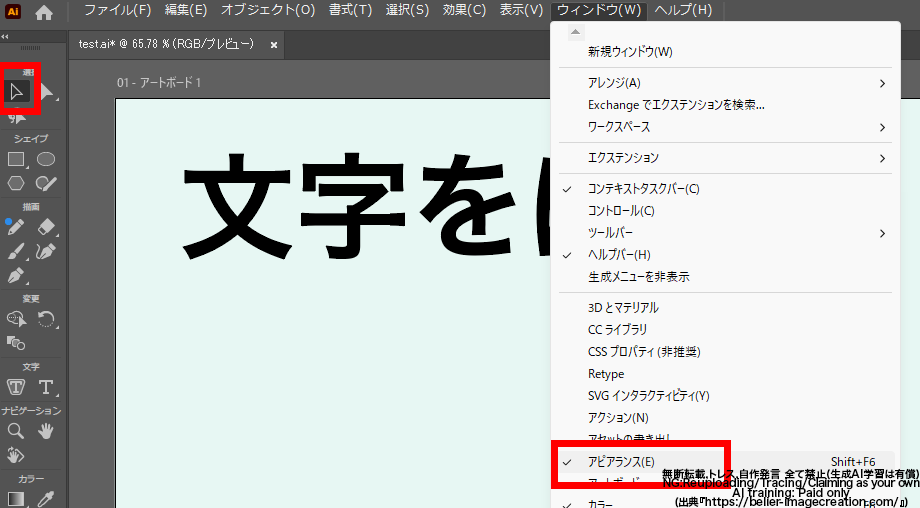Select the Pen tool
Viewport: 920px width, 508px height.
click(16, 275)
